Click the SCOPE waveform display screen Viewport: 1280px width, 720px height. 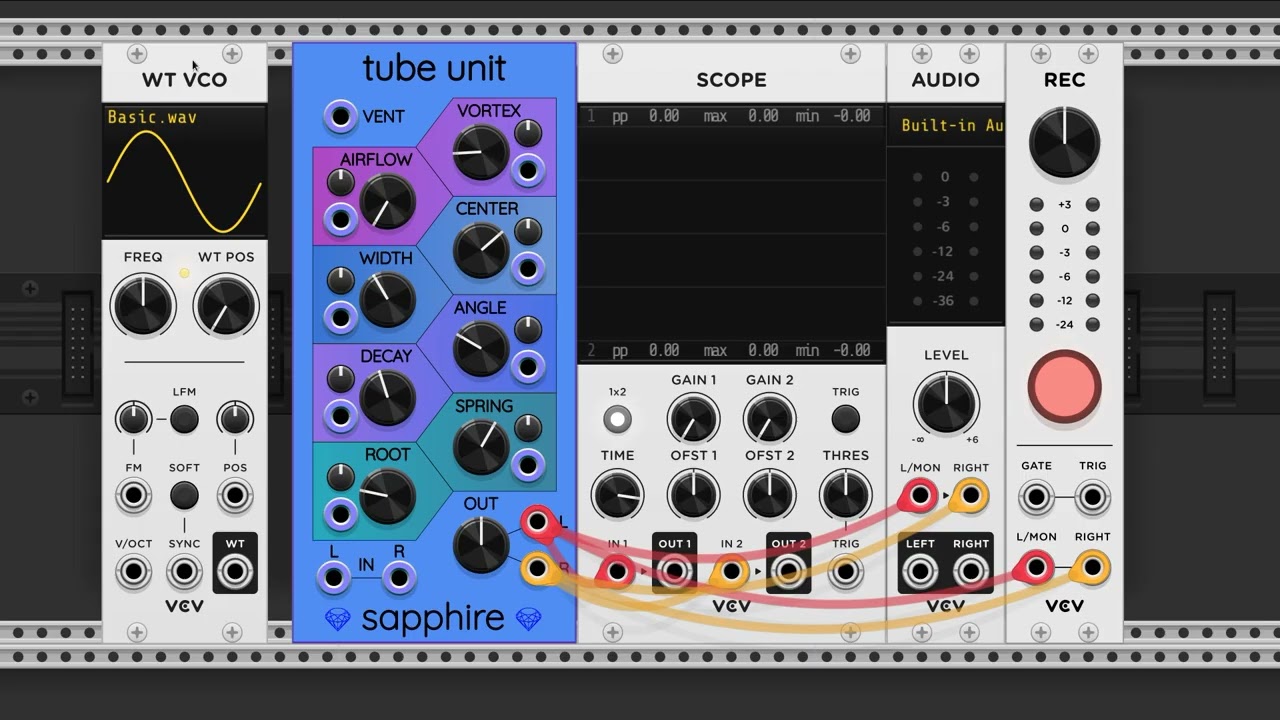[731, 233]
